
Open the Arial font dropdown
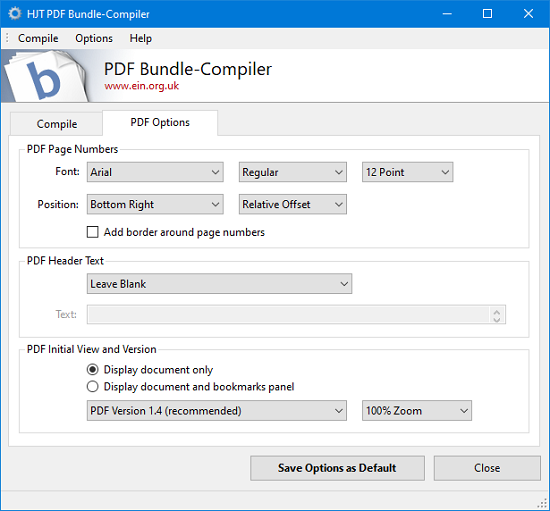tap(155, 172)
